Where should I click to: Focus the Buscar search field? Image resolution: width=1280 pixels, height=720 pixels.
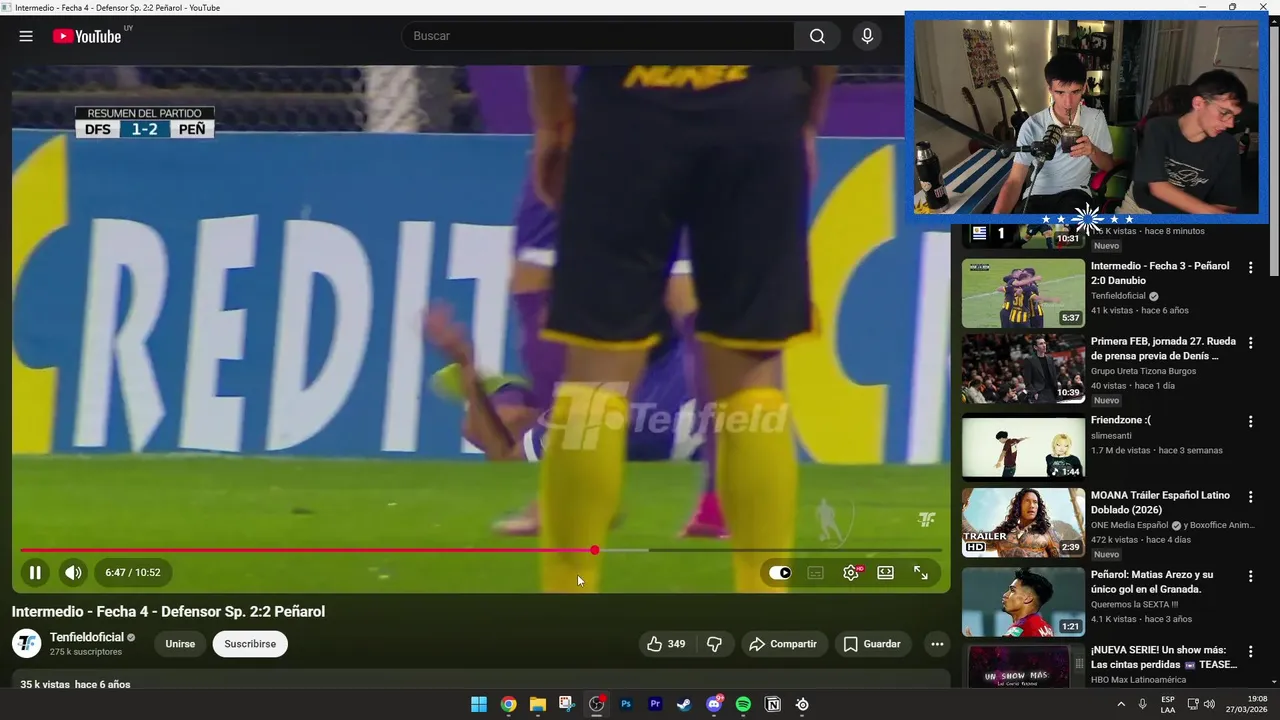598,36
